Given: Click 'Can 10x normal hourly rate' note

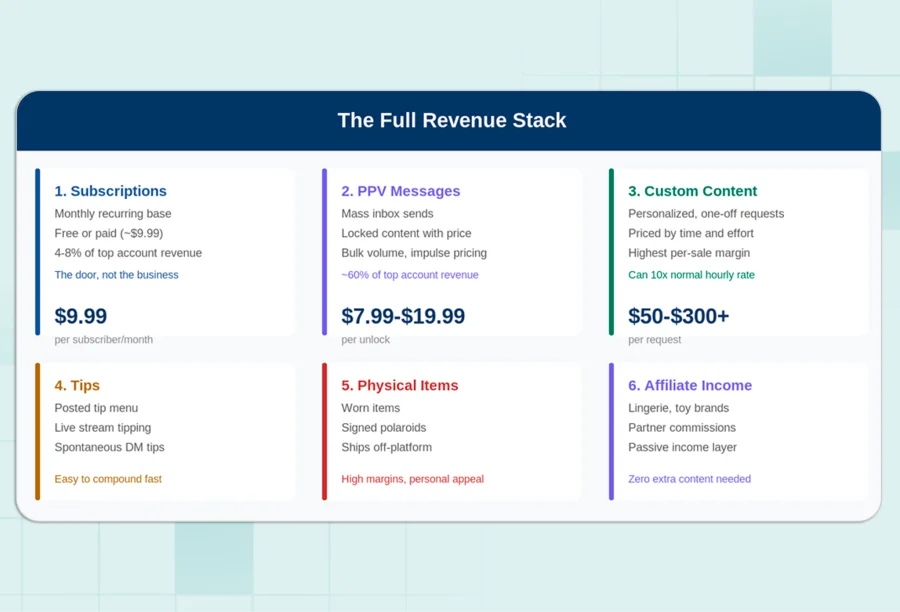Looking at the screenshot, I should [x=691, y=275].
